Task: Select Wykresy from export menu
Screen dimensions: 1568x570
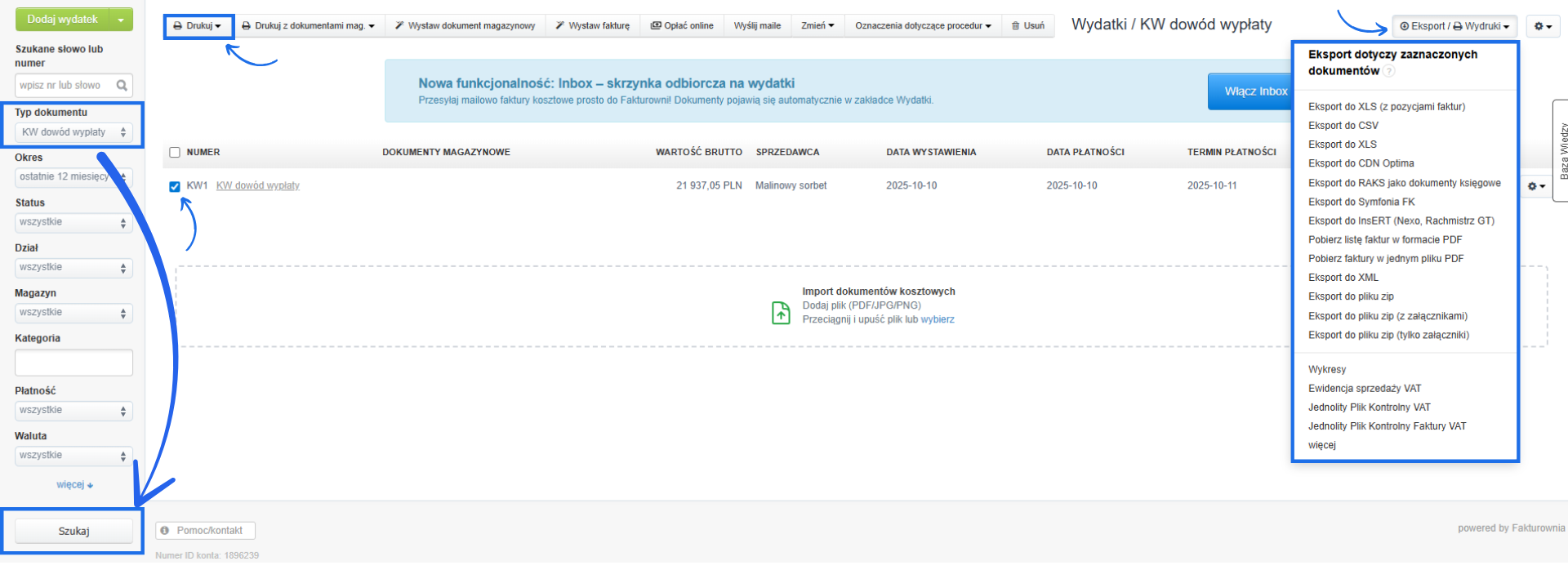Action: 1327,370
